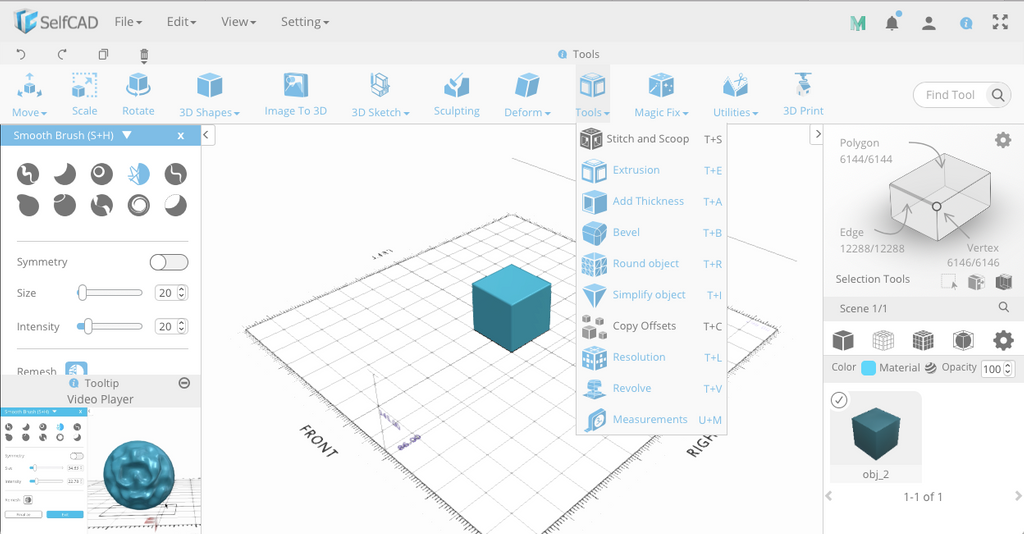Click the delete trash icon
The height and width of the screenshot is (534, 1024).
[144, 55]
